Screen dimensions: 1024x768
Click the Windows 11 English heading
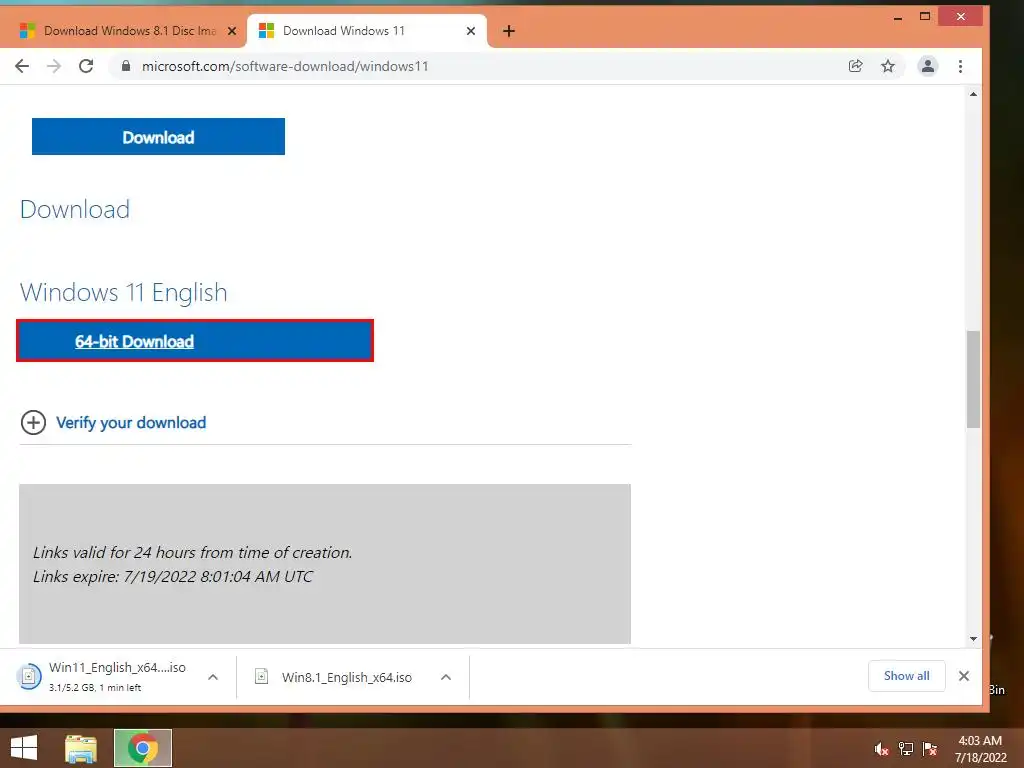(x=123, y=292)
